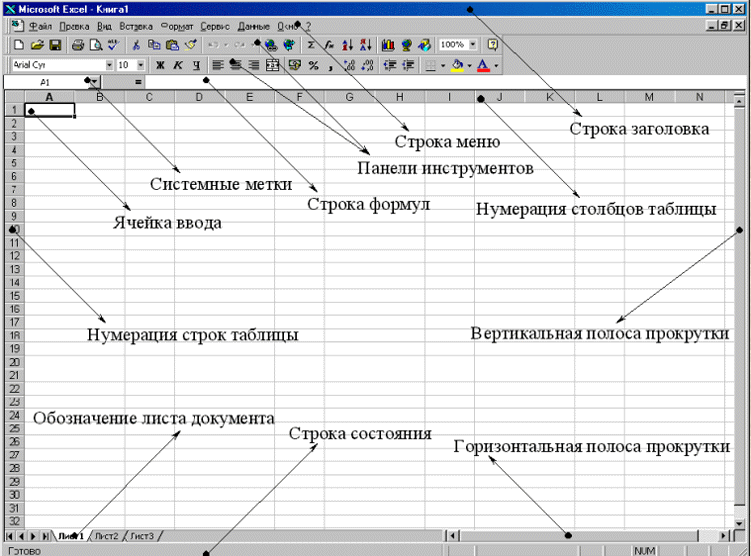Open the Borders style dropdown arrow
Viewport: 751px width, 556px height.
pyautogui.click(x=443, y=65)
